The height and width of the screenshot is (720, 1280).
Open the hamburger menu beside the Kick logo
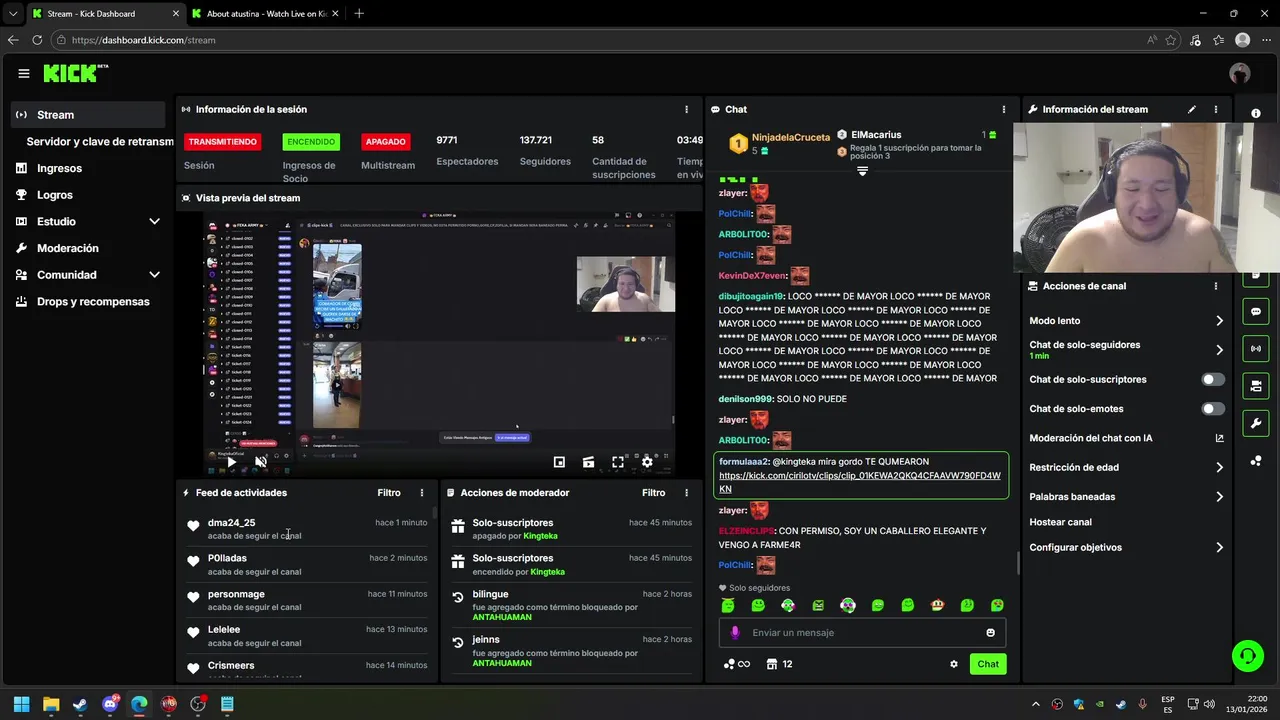pyautogui.click(x=23, y=73)
